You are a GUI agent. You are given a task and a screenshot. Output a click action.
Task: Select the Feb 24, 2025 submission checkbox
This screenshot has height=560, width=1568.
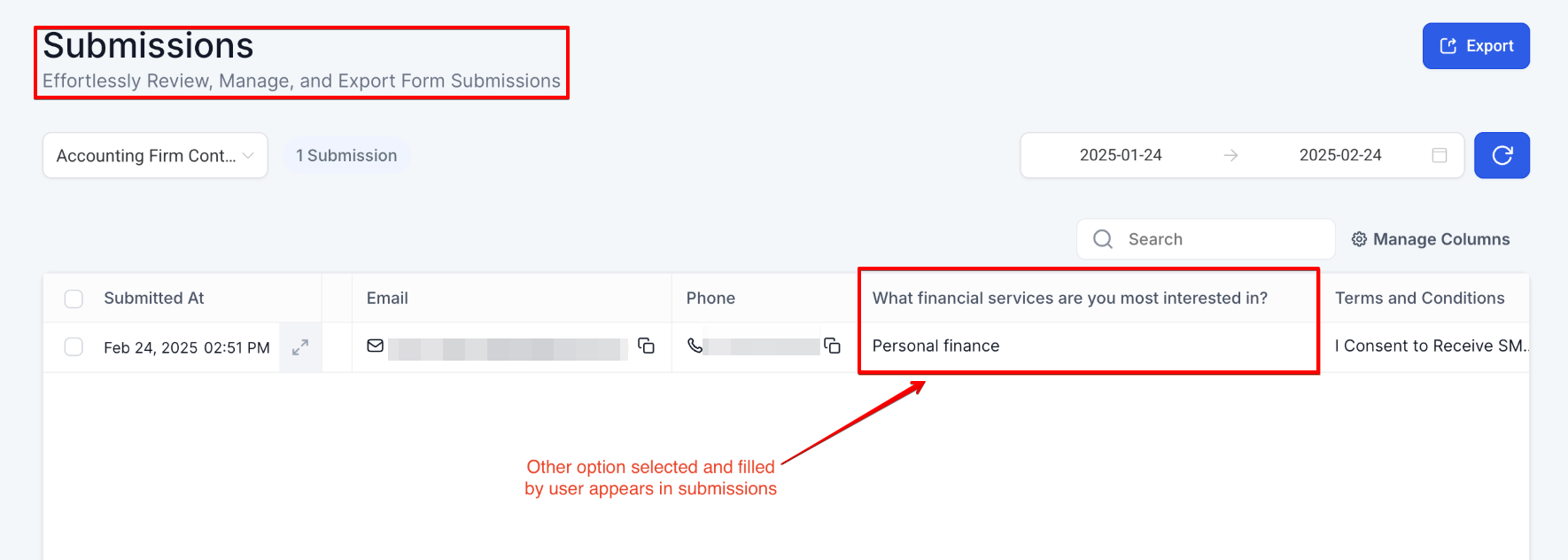tap(74, 346)
